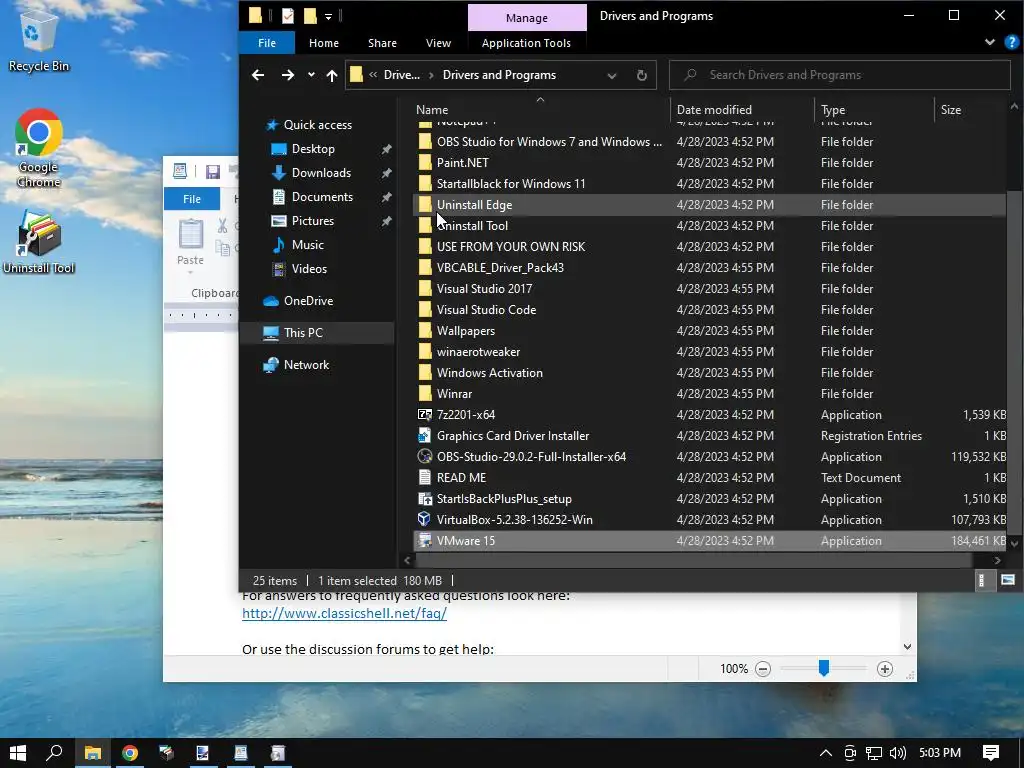
Task: Select the VirtualBox-5.2.38-136252-Win file
Action: [x=709, y=520]
